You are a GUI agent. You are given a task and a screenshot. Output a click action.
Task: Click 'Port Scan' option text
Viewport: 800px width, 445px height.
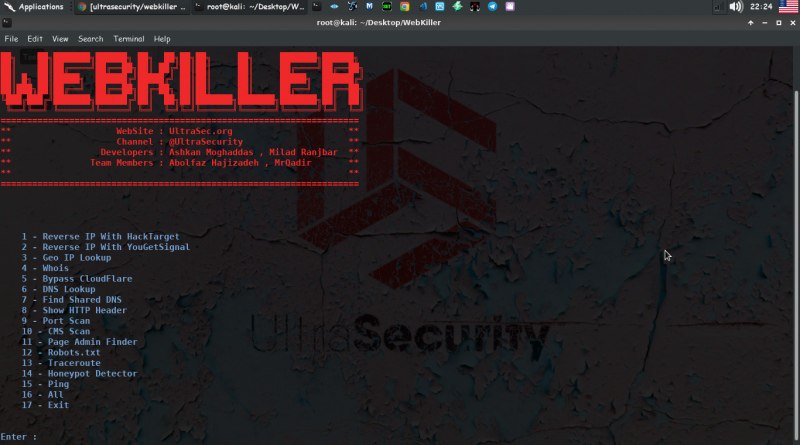(x=66, y=321)
